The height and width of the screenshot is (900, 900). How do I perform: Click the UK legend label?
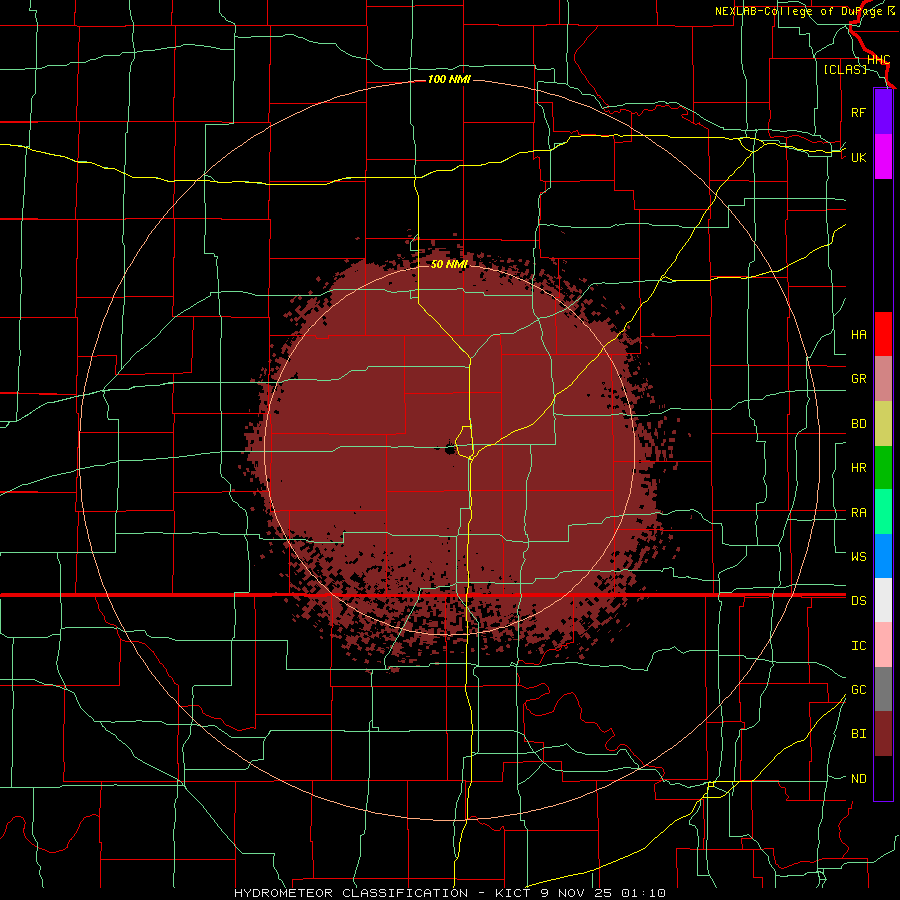[x=858, y=157]
